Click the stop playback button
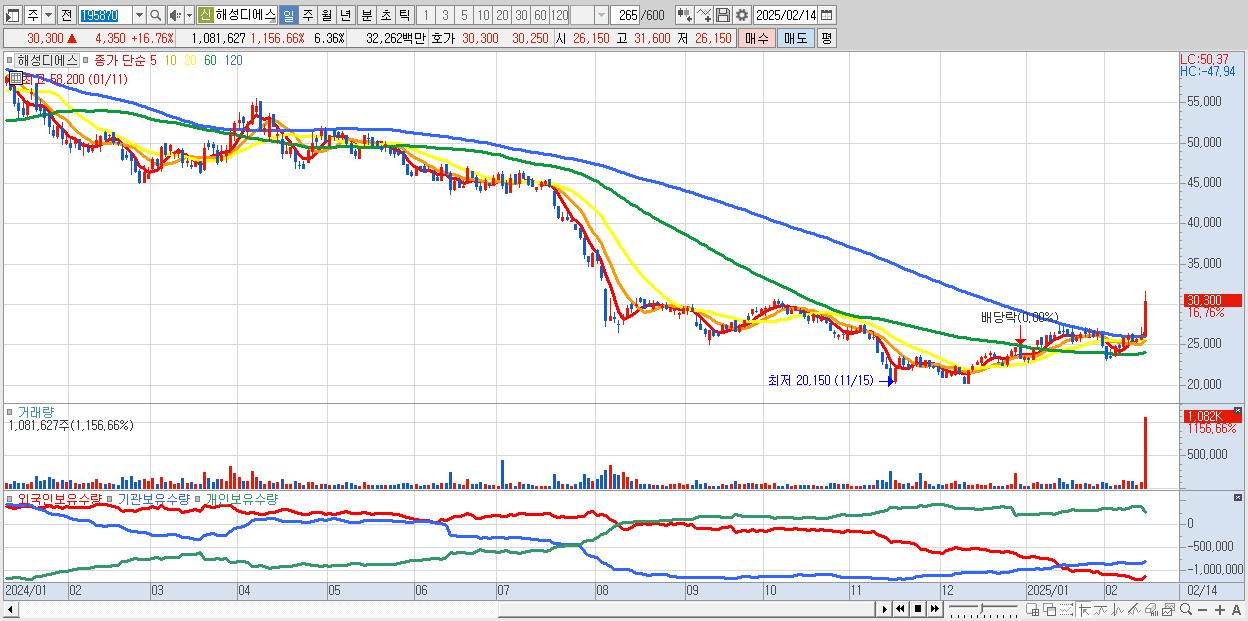The image size is (1248, 621). (918, 609)
